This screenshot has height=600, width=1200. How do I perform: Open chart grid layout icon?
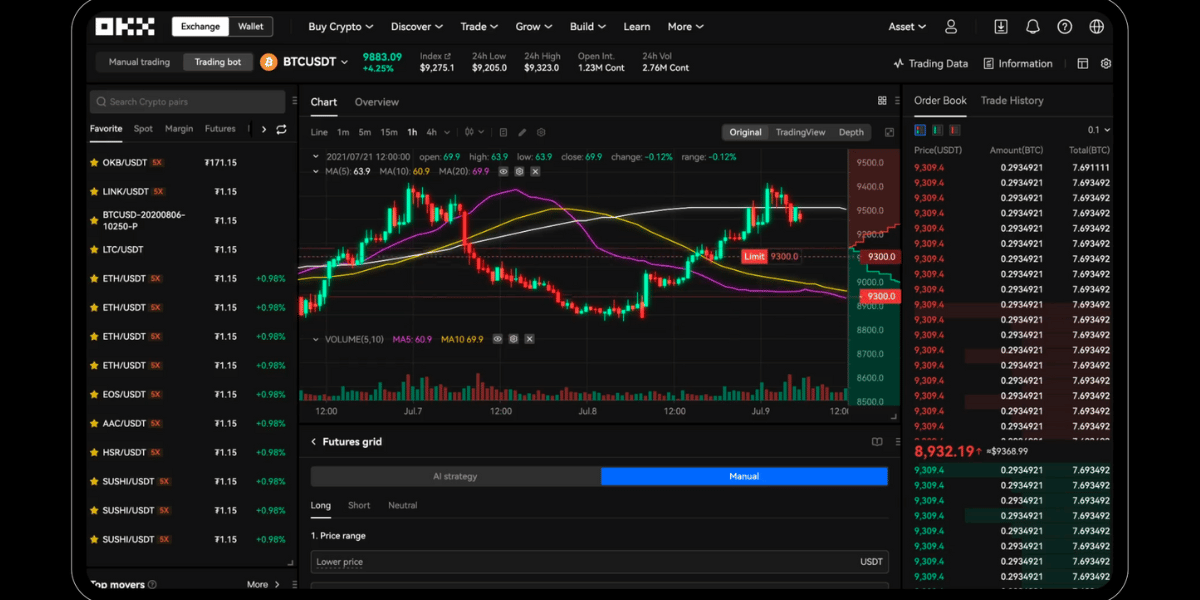click(x=882, y=101)
